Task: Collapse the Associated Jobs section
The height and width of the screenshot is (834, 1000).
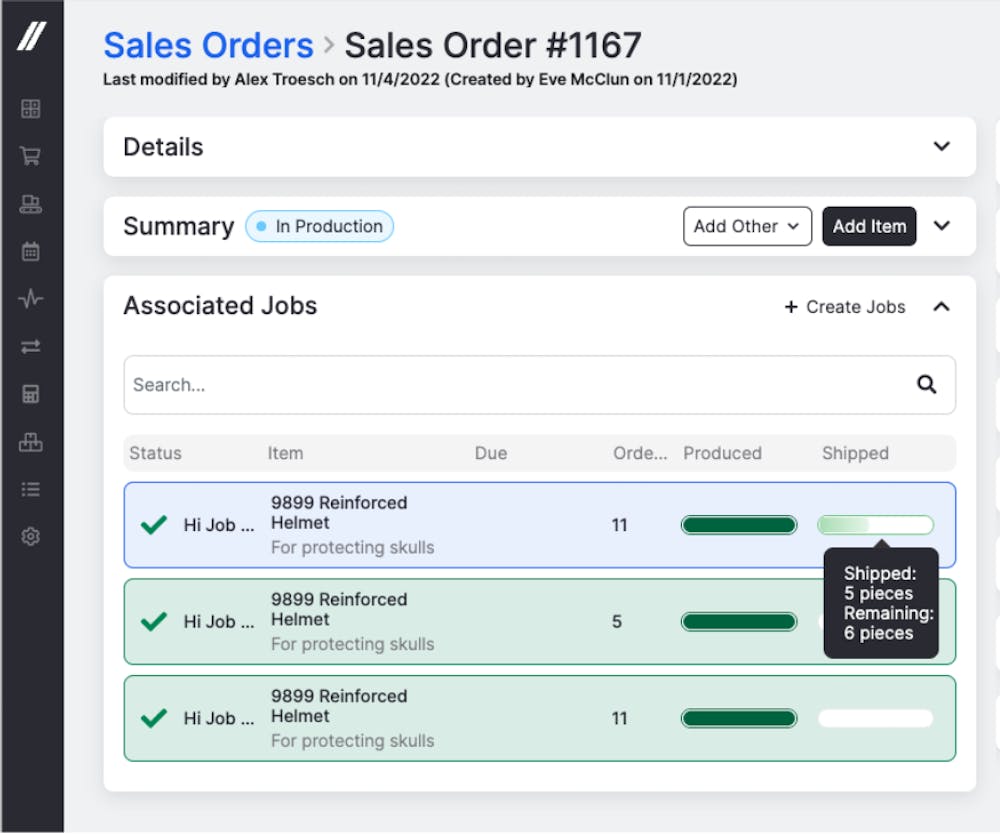Action: (x=941, y=307)
